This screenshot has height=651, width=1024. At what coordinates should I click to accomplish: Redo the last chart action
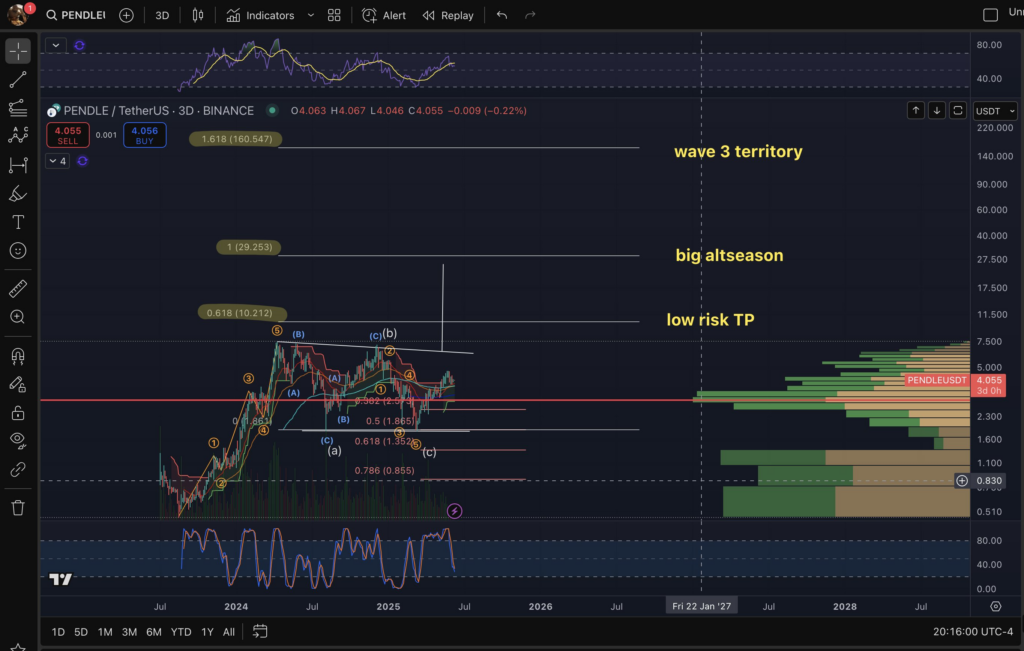(530, 15)
